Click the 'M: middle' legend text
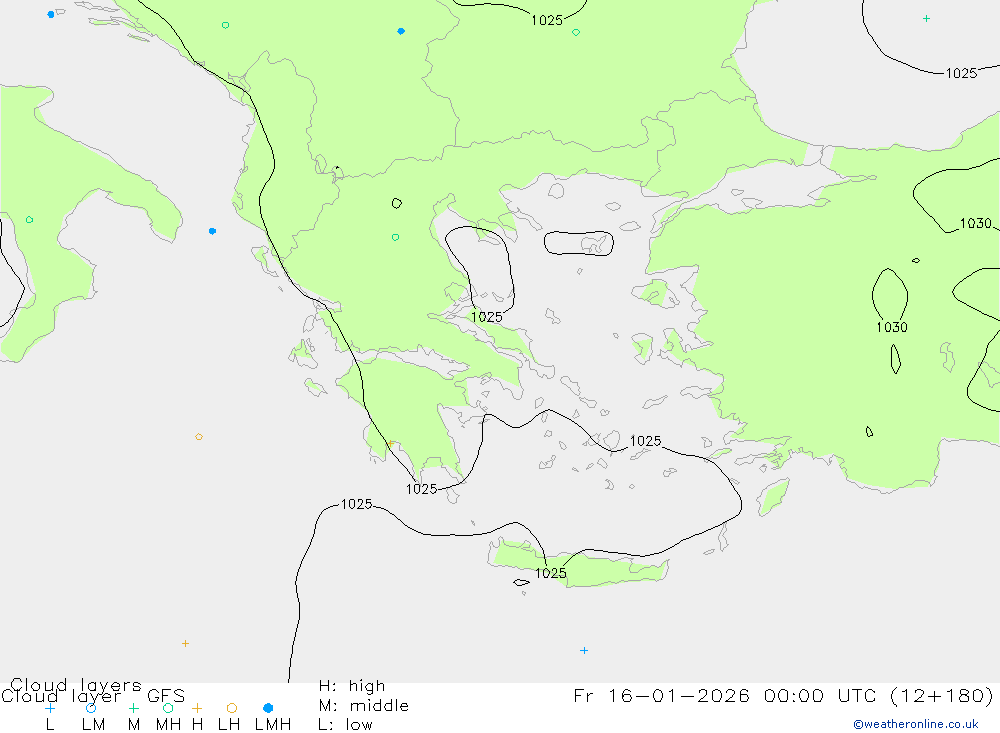This screenshot has width=1000, height=733. [363, 706]
